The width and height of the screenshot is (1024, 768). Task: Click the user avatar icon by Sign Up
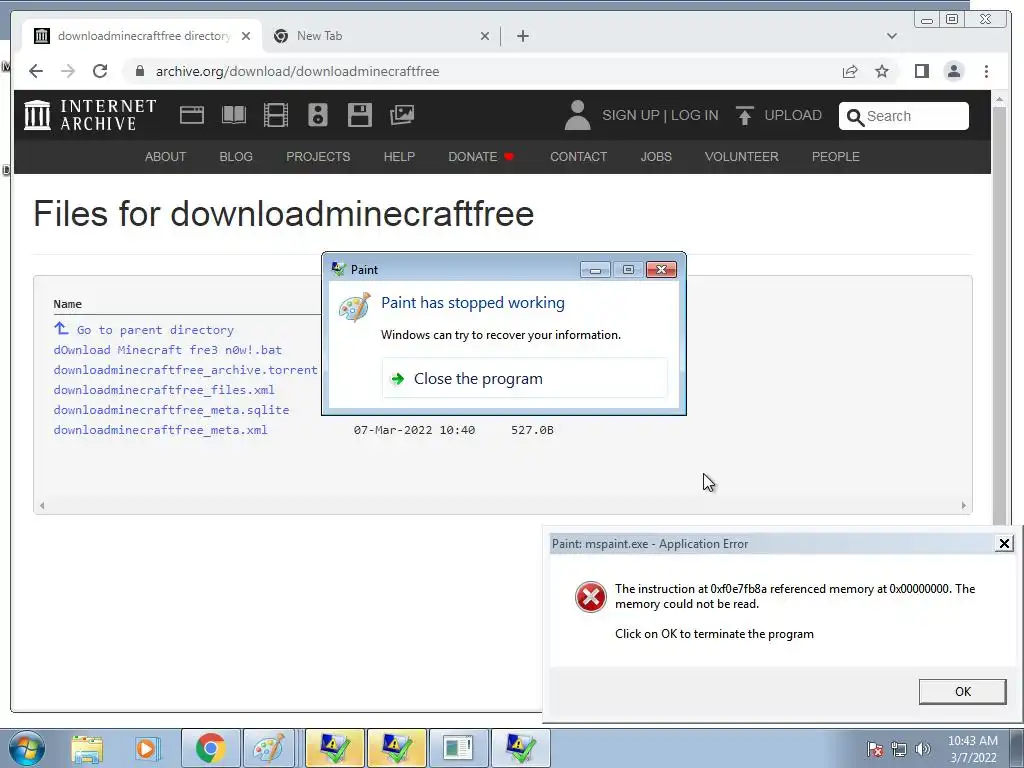577,115
